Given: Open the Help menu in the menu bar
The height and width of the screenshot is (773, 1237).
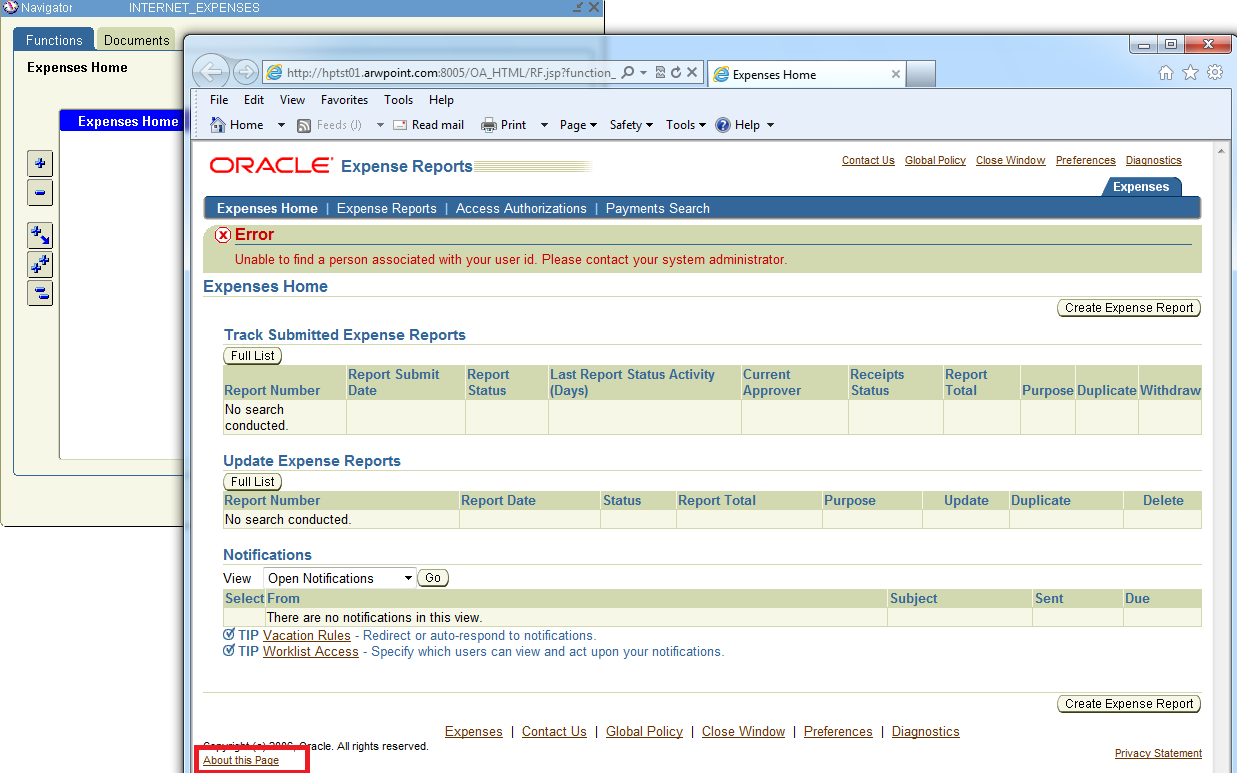Looking at the screenshot, I should pyautogui.click(x=441, y=100).
